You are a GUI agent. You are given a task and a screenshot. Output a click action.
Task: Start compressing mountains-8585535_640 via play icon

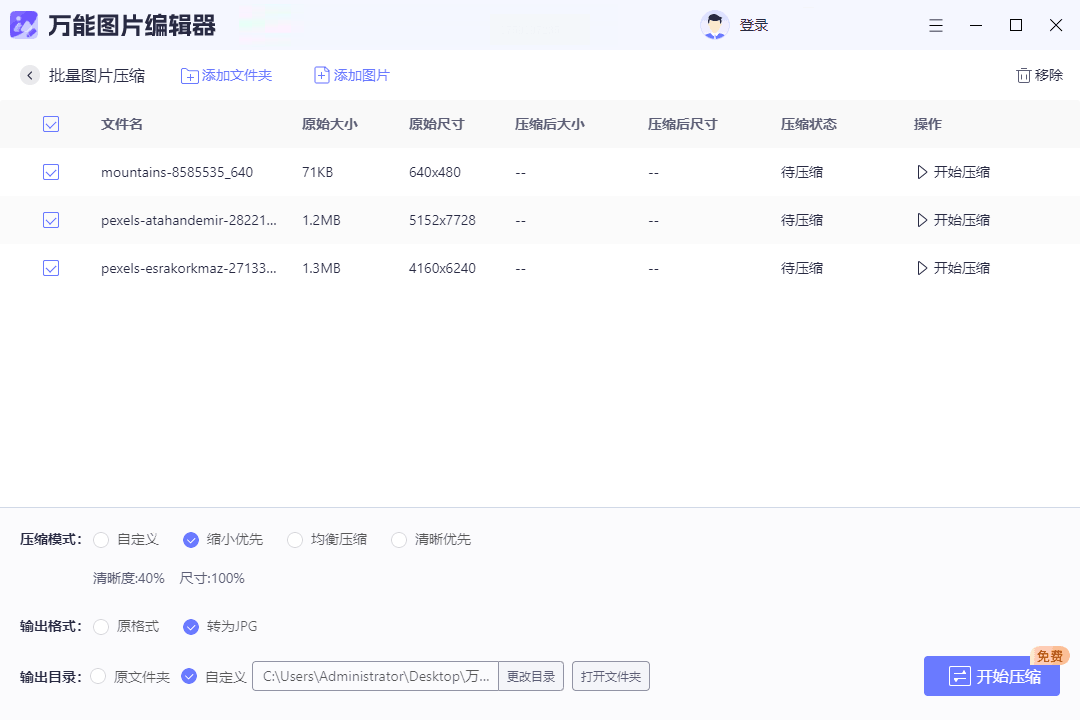click(922, 172)
